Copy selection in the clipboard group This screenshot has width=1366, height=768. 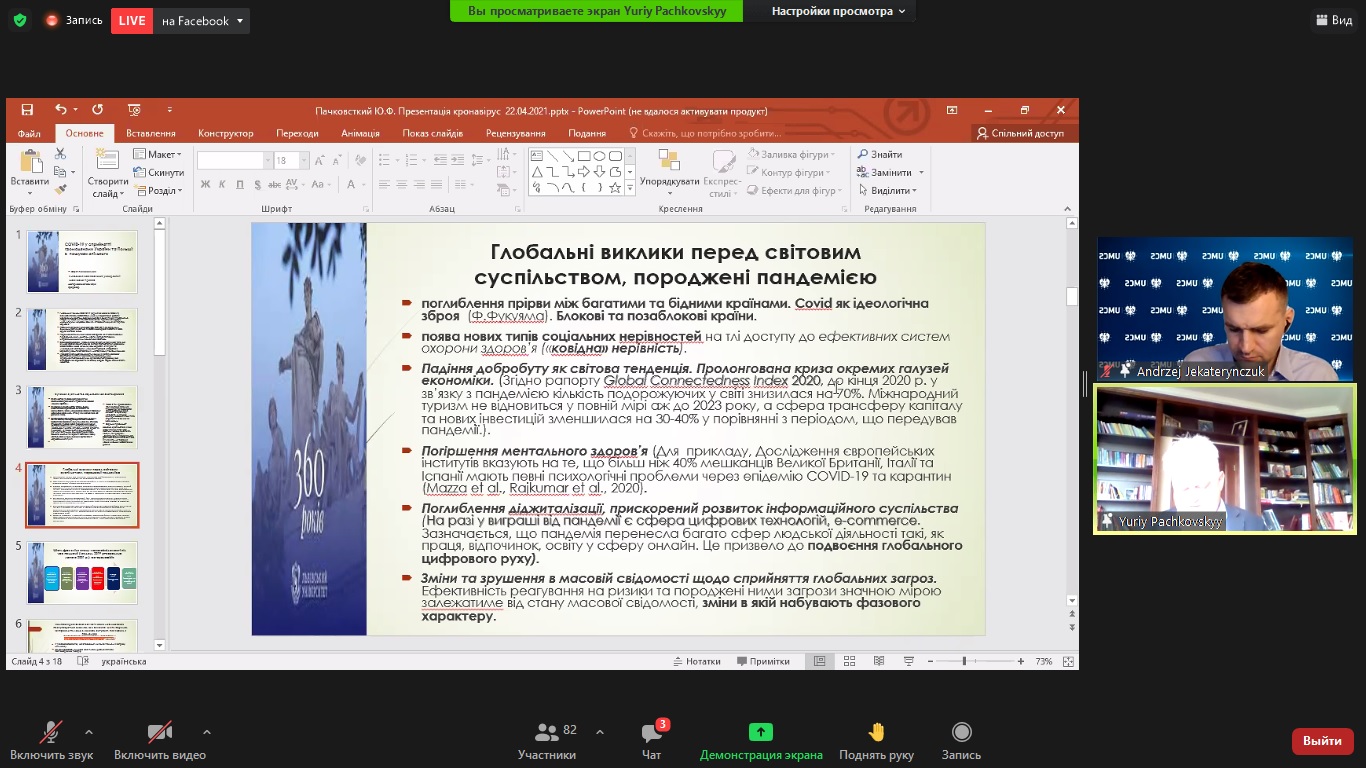point(60,172)
